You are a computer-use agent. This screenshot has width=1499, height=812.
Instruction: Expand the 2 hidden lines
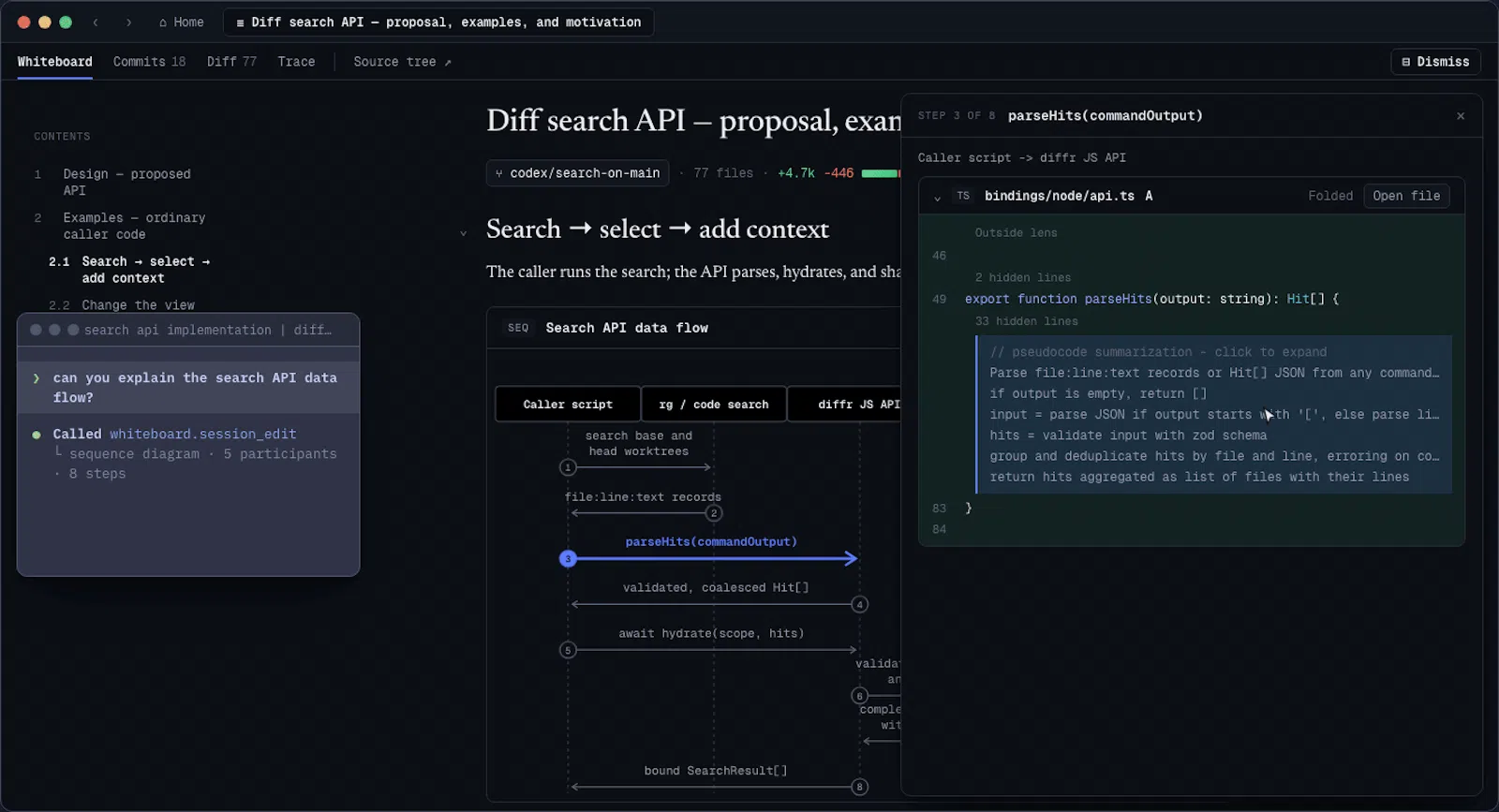(1022, 277)
